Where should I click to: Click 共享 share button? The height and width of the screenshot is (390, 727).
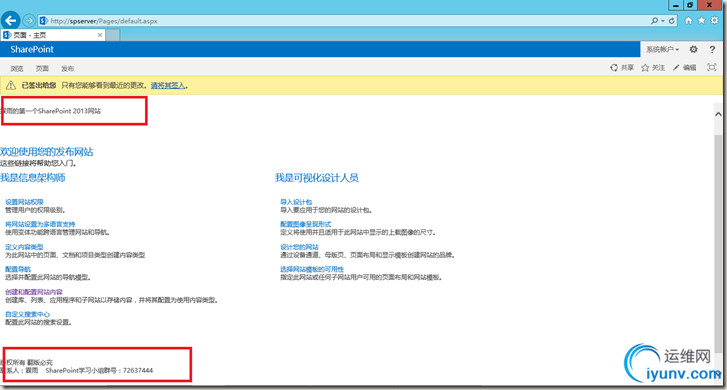click(622, 68)
